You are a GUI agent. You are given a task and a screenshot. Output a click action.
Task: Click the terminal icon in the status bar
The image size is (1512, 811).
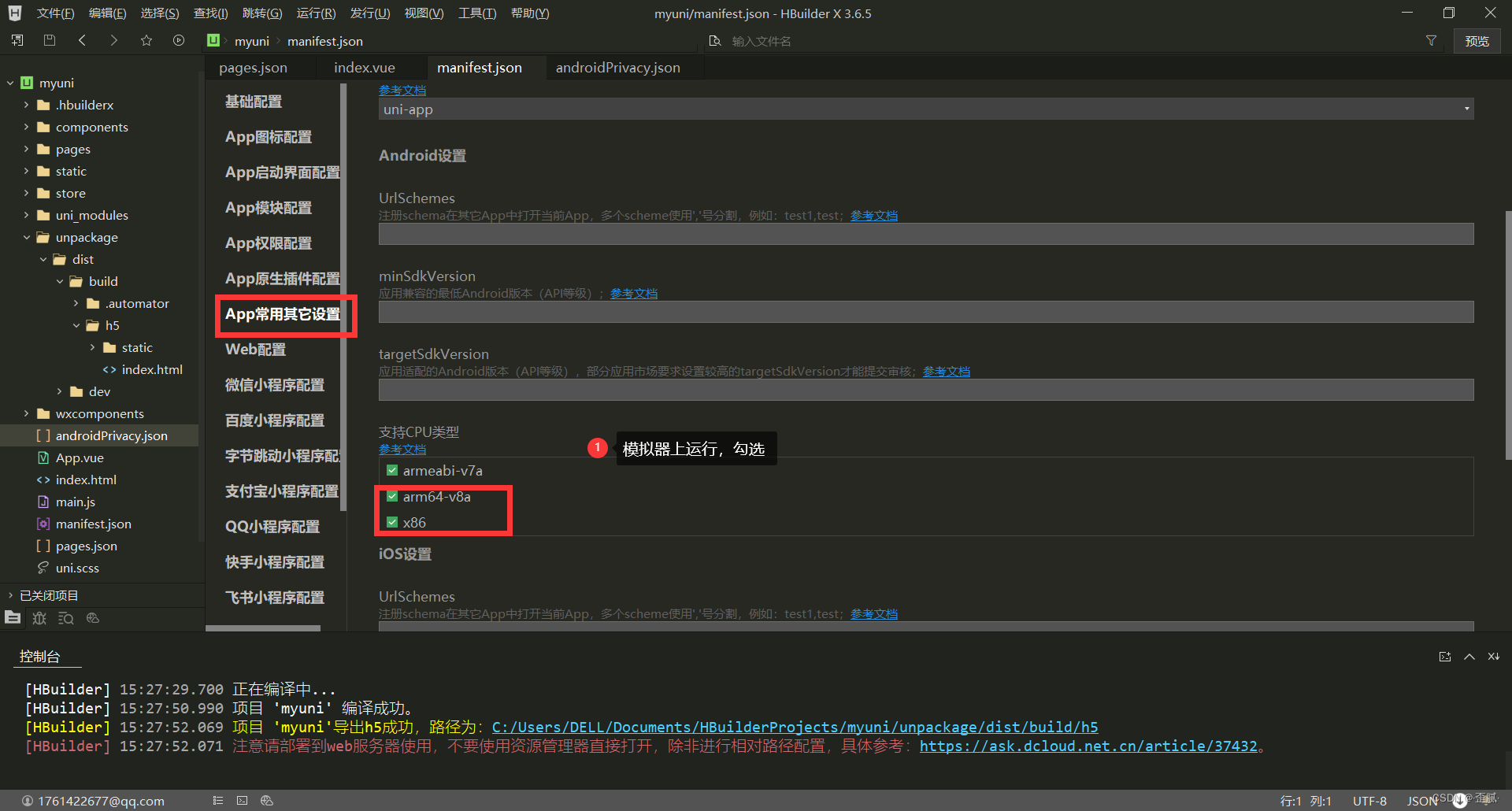coord(243,801)
